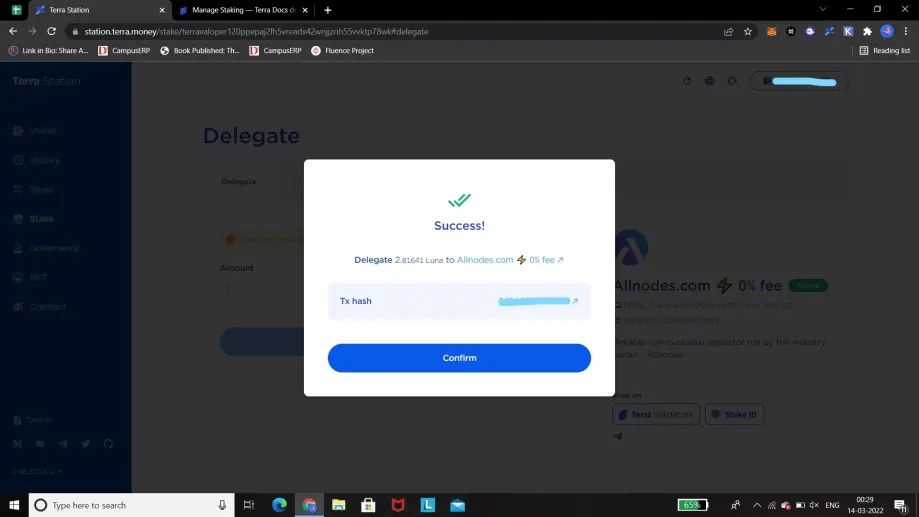
Task: Open the Twitter icon in sidebar footer
Action: (86, 444)
